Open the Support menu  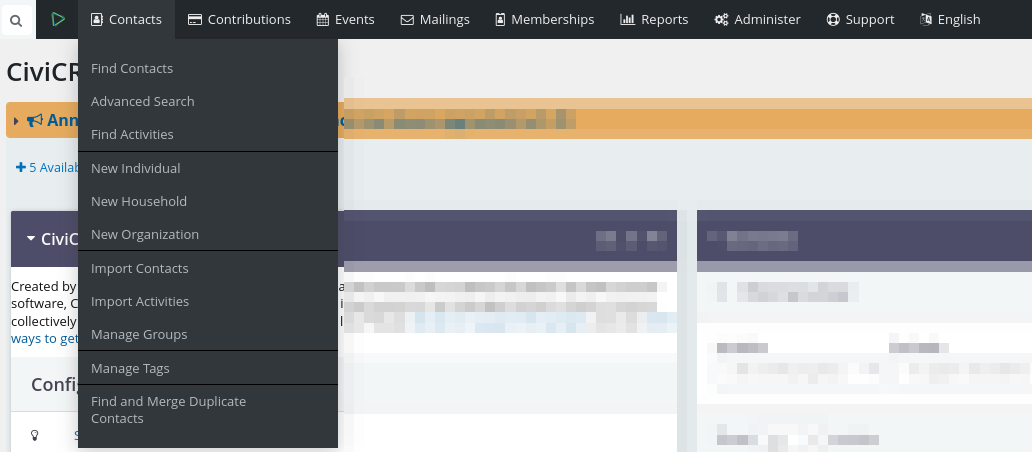[860, 19]
